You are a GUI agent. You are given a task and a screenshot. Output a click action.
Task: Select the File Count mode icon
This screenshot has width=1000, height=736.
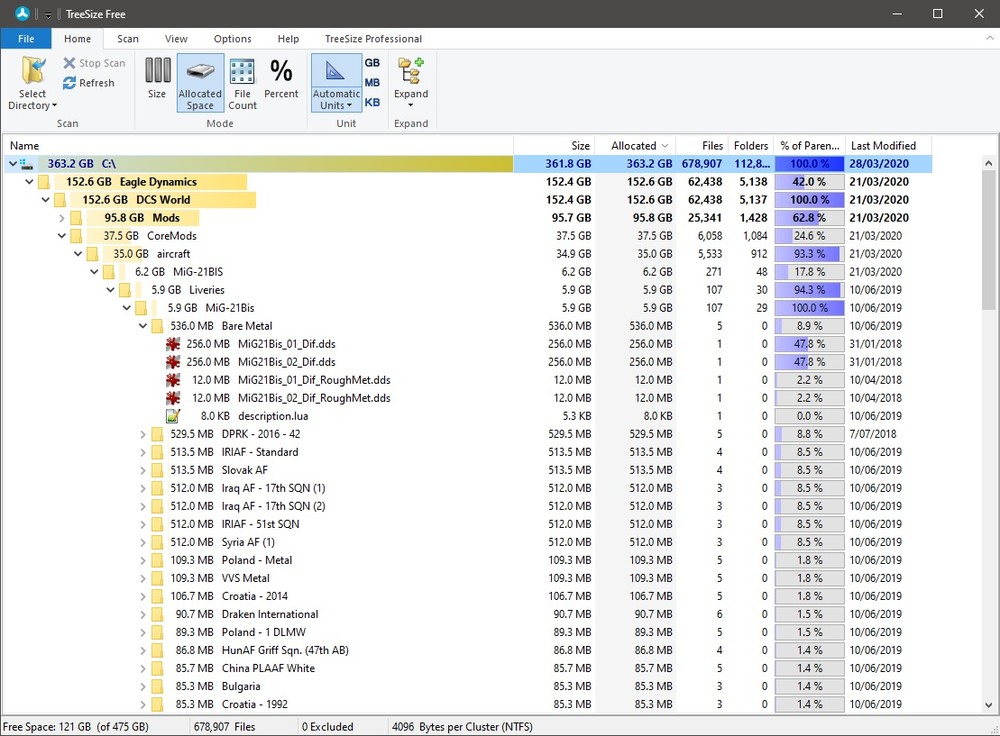click(242, 71)
